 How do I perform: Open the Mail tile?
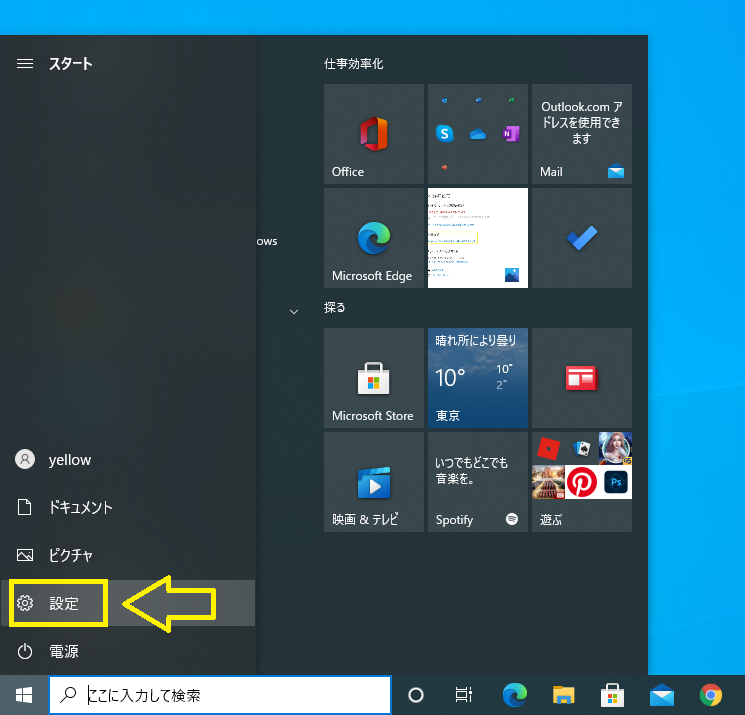pos(582,134)
